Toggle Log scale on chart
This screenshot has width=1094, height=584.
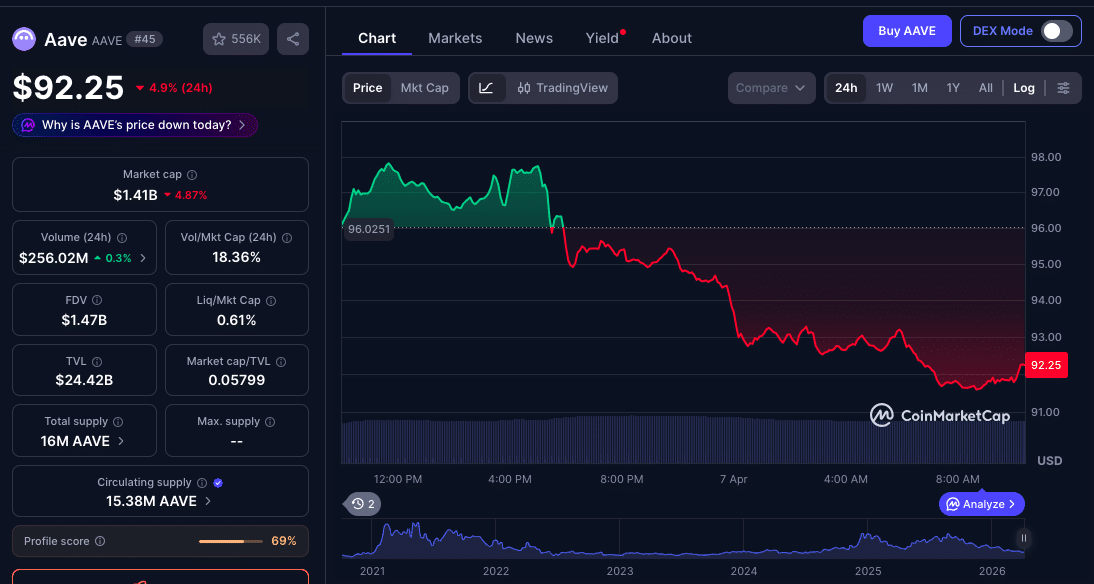click(1024, 88)
